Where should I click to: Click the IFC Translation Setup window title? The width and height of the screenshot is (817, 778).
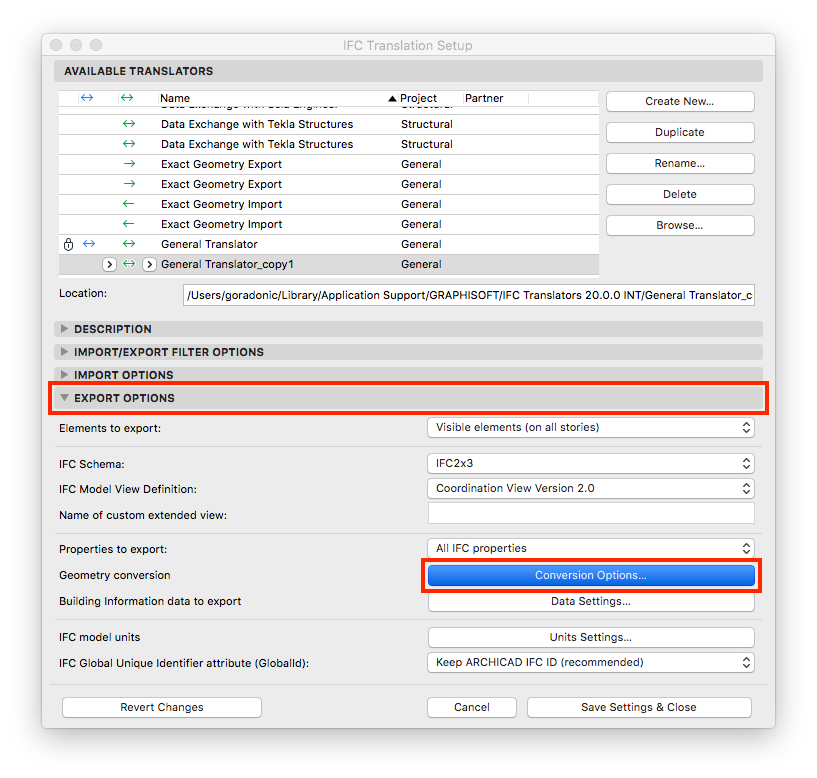[x=408, y=45]
